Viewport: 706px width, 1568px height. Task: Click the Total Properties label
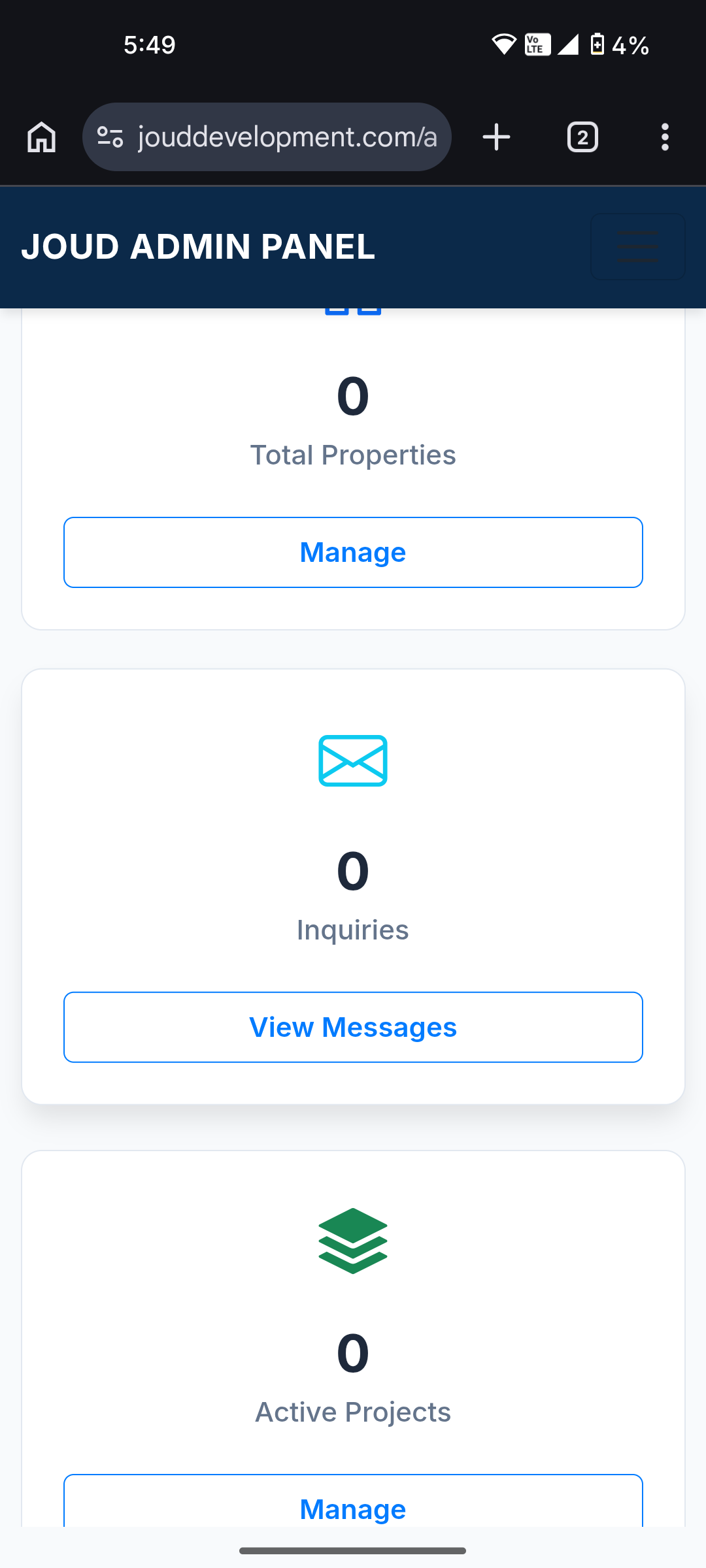pos(353,455)
